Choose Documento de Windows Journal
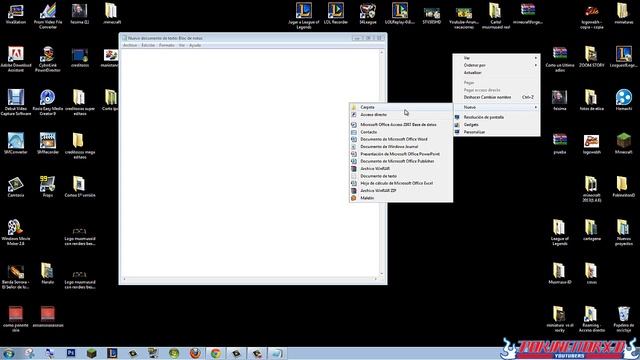The image size is (640, 360). (401, 147)
